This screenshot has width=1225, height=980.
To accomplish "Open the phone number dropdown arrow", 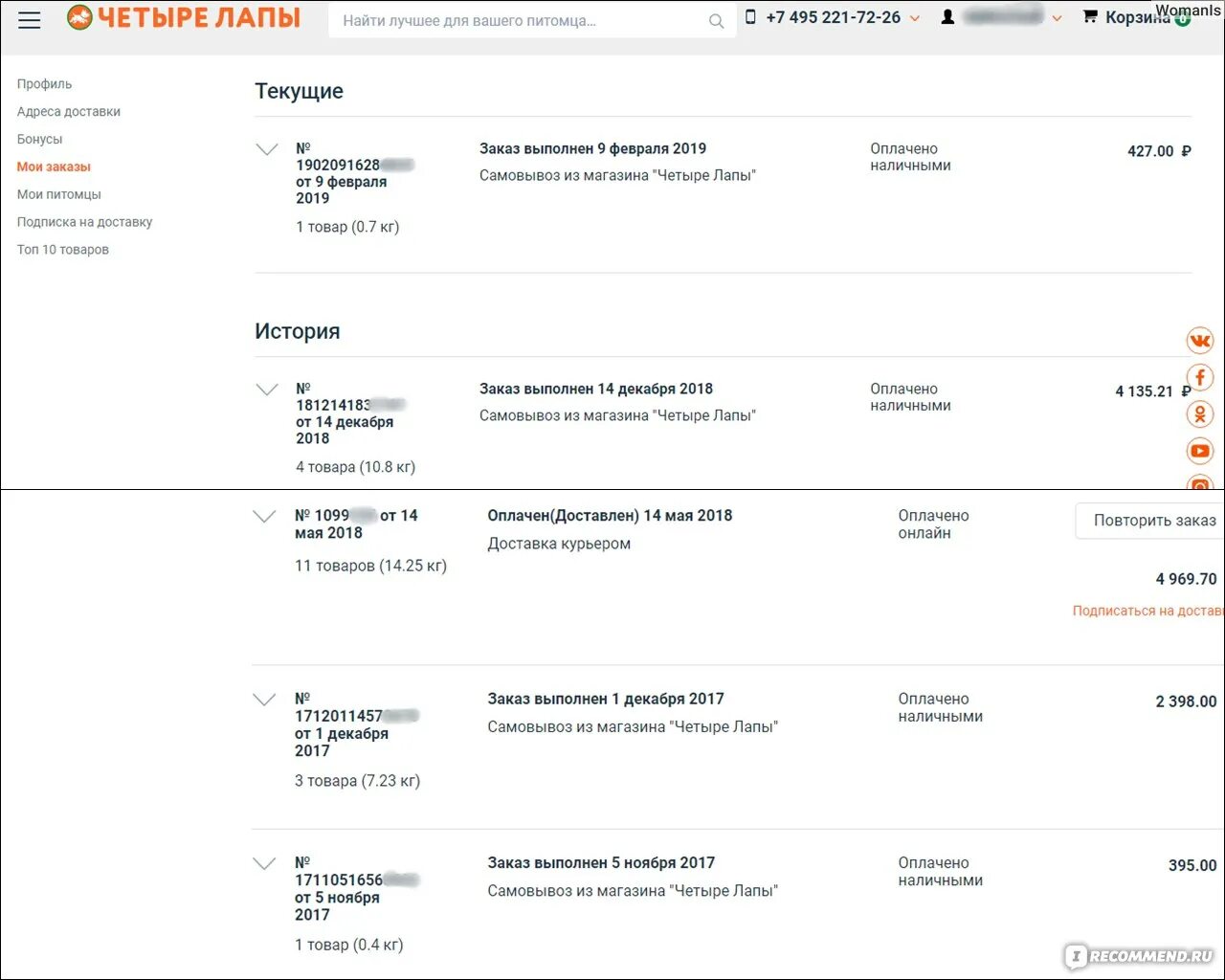I will (915, 18).
